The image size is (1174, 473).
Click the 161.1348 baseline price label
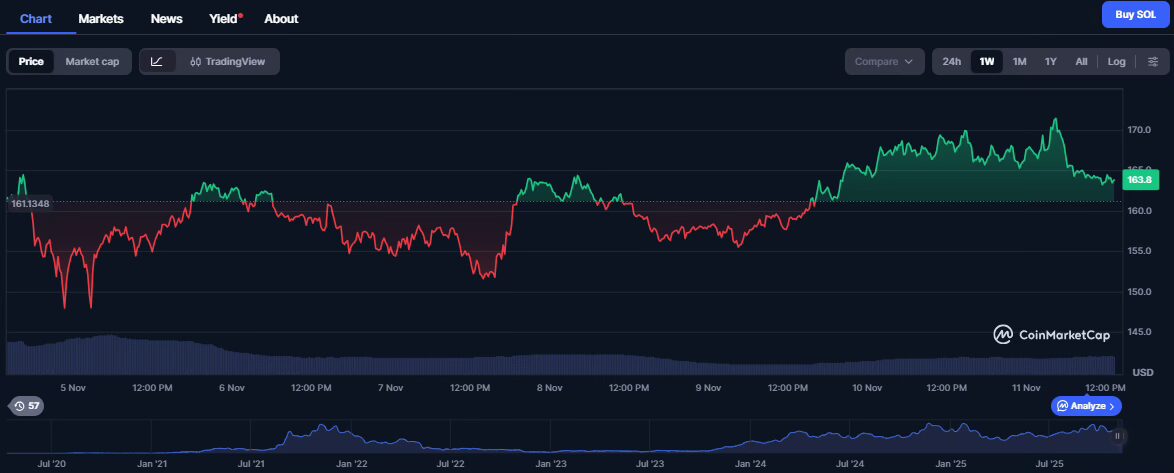click(30, 204)
